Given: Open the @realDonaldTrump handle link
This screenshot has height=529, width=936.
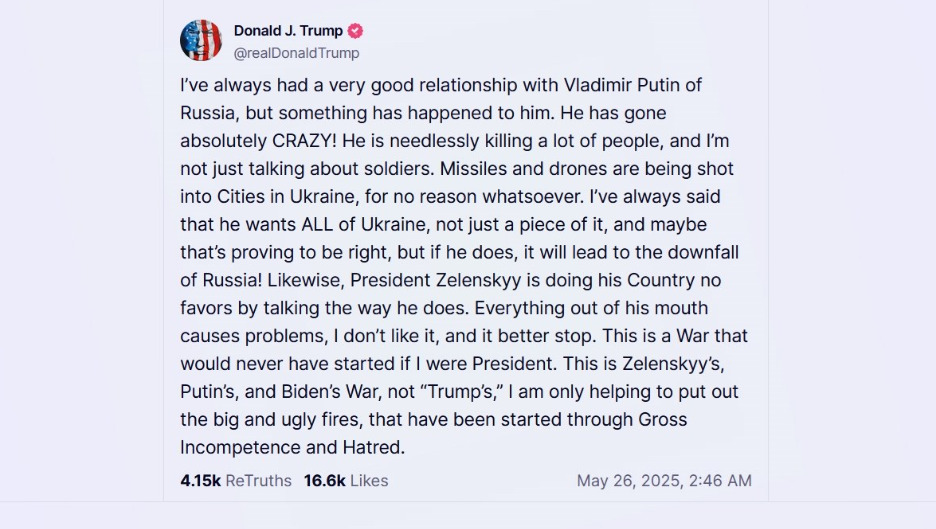Looking at the screenshot, I should (x=297, y=53).
